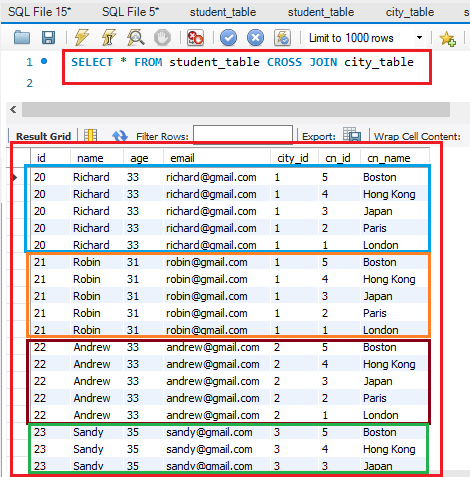Execute statement under cursor lightning icon
This screenshot has width=470, height=477.
click(x=109, y=37)
